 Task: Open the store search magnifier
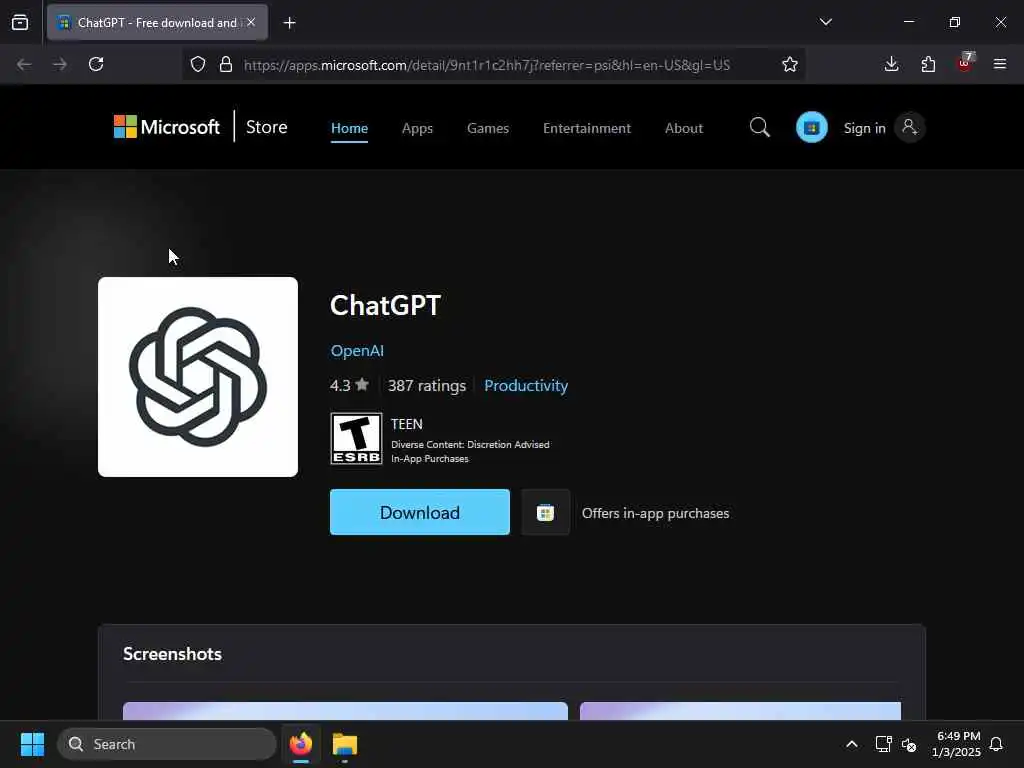(x=760, y=127)
